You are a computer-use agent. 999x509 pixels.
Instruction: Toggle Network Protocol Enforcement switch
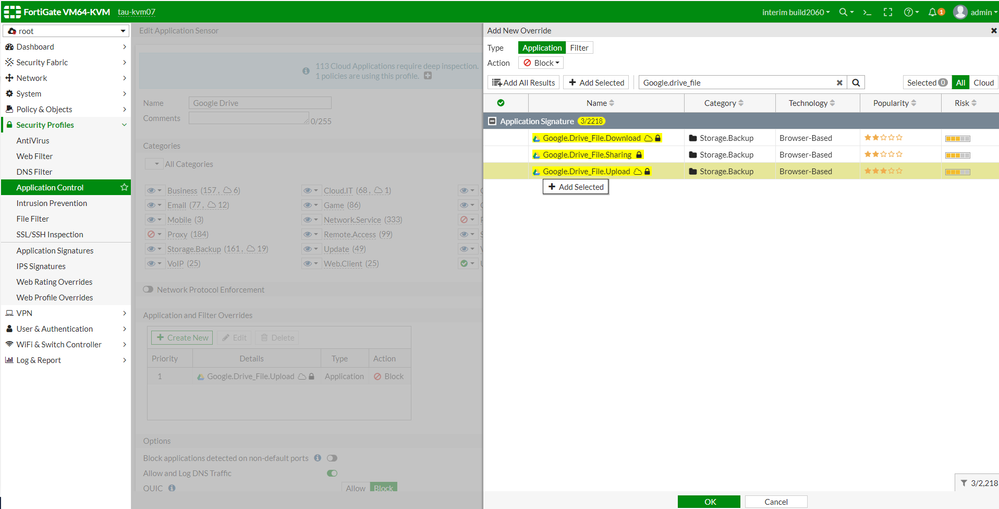[x=148, y=290]
